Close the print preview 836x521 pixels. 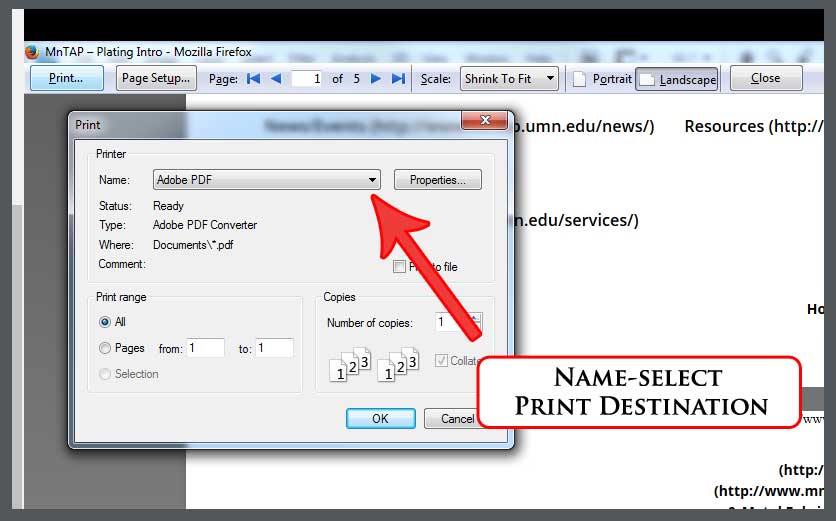766,78
